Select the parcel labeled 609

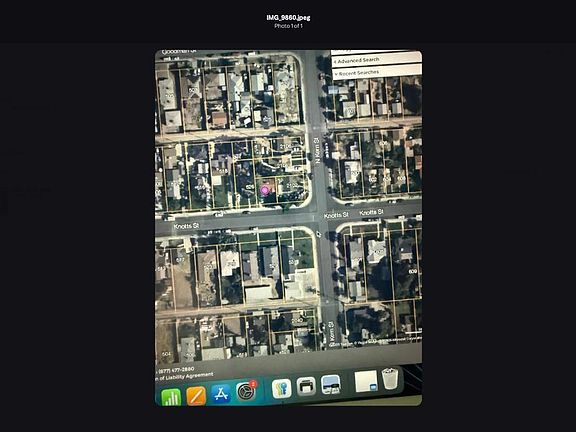click(413, 271)
